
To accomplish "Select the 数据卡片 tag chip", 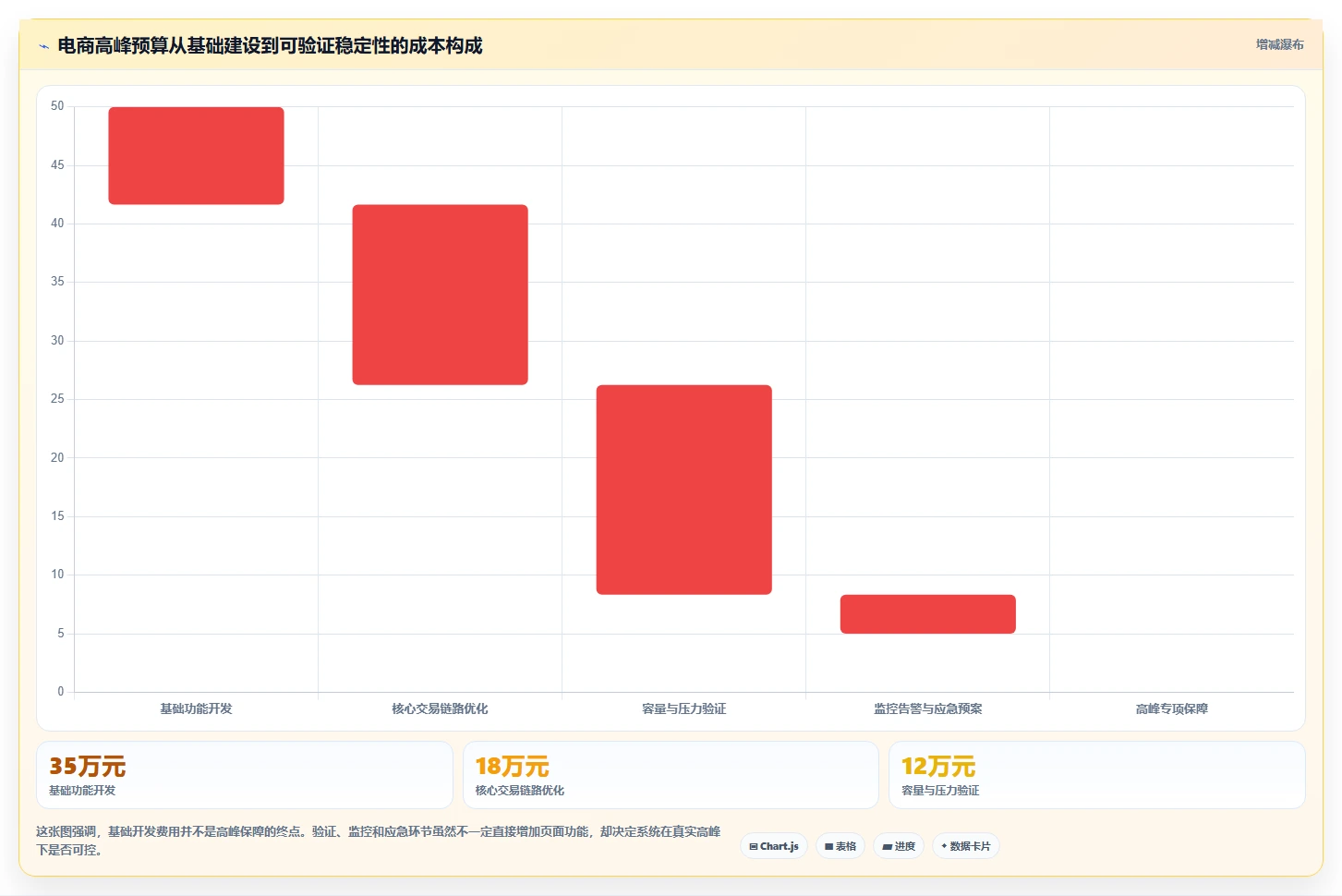I will [966, 846].
